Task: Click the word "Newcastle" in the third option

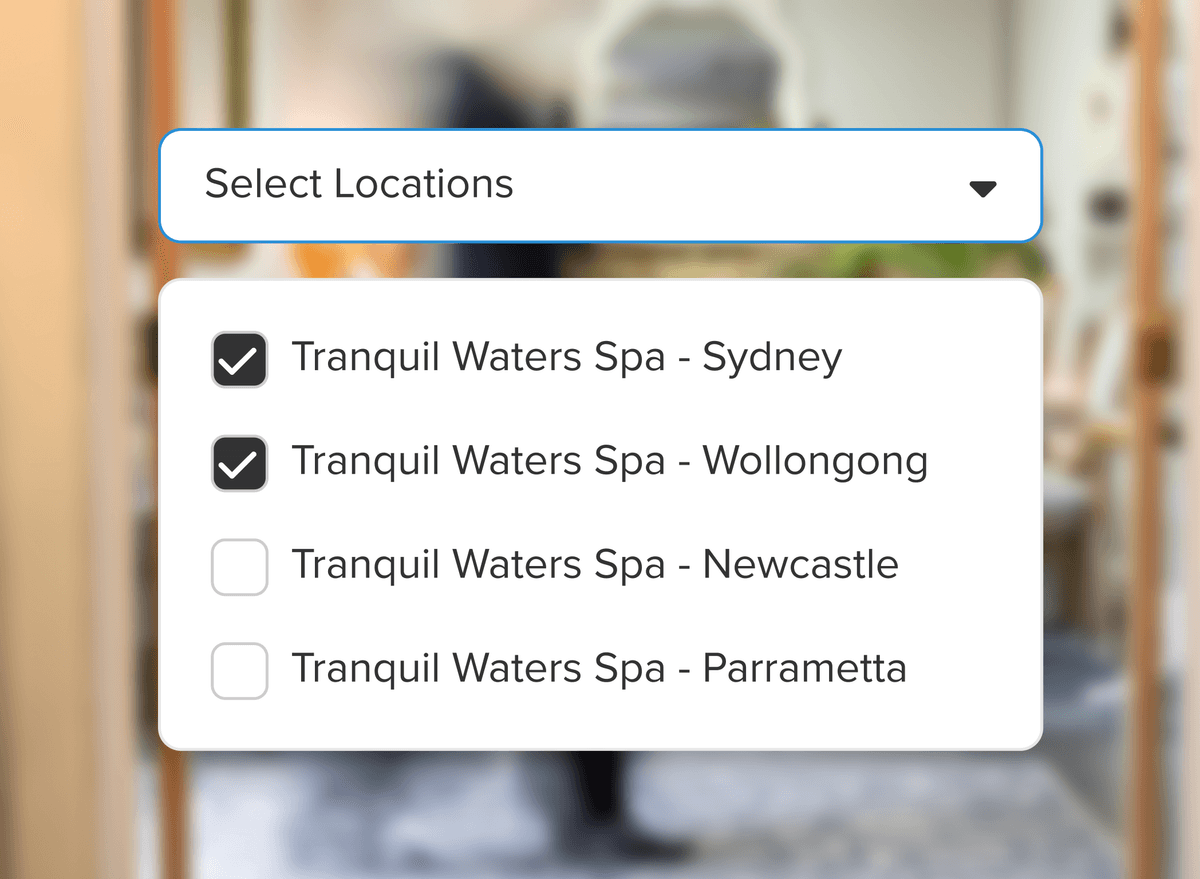Action: (800, 565)
